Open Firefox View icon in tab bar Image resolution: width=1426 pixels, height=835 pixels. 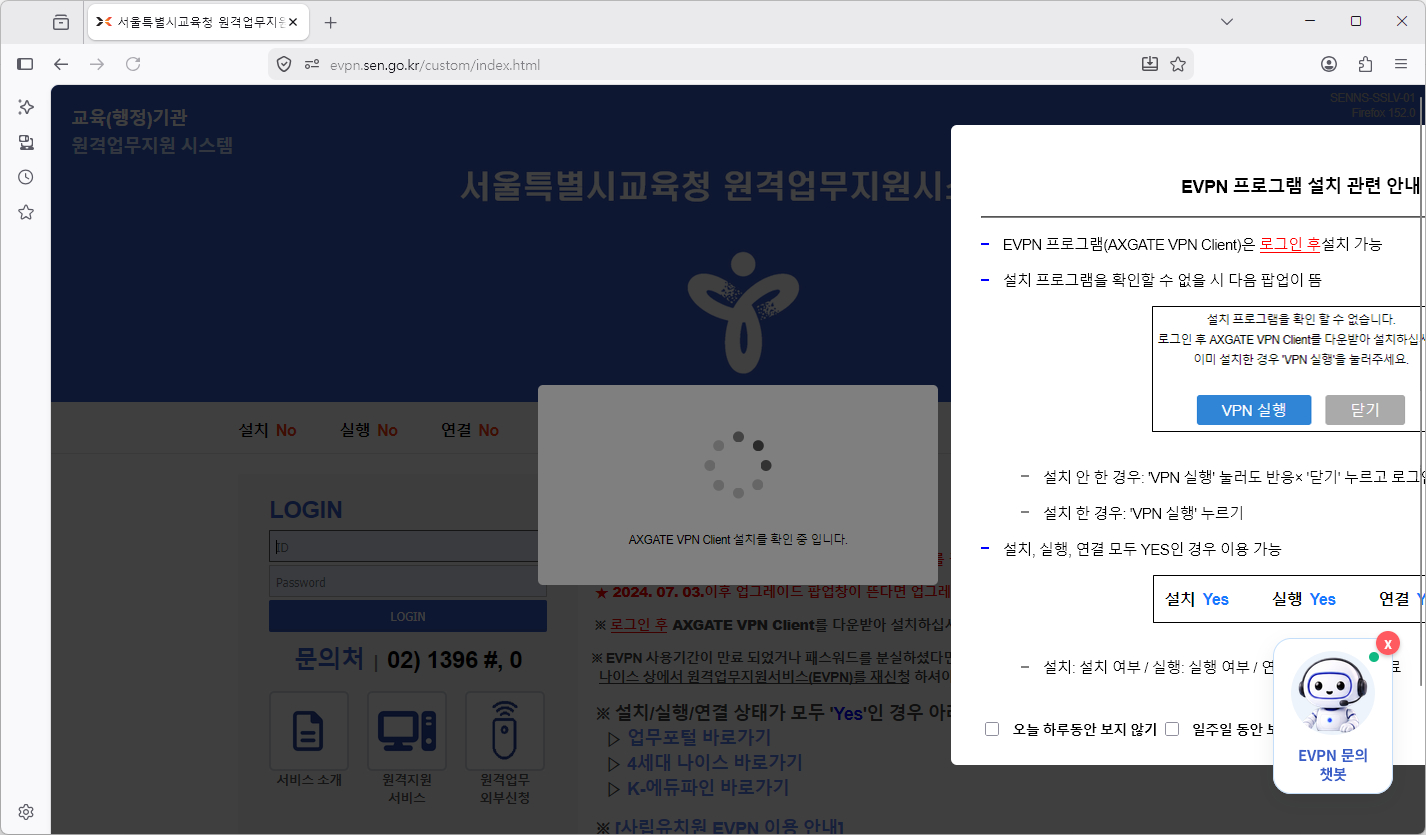click(61, 22)
